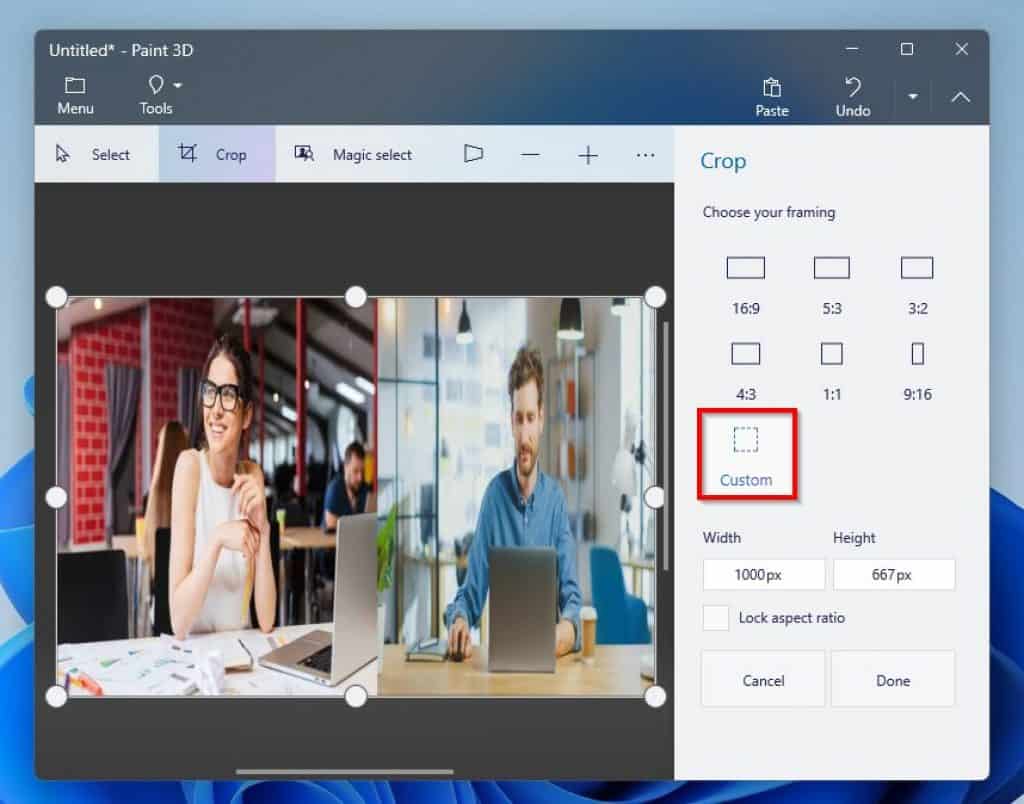Viewport: 1024px width, 804px height.
Task: Select the 1:1 square framing preset
Action: [831, 372]
